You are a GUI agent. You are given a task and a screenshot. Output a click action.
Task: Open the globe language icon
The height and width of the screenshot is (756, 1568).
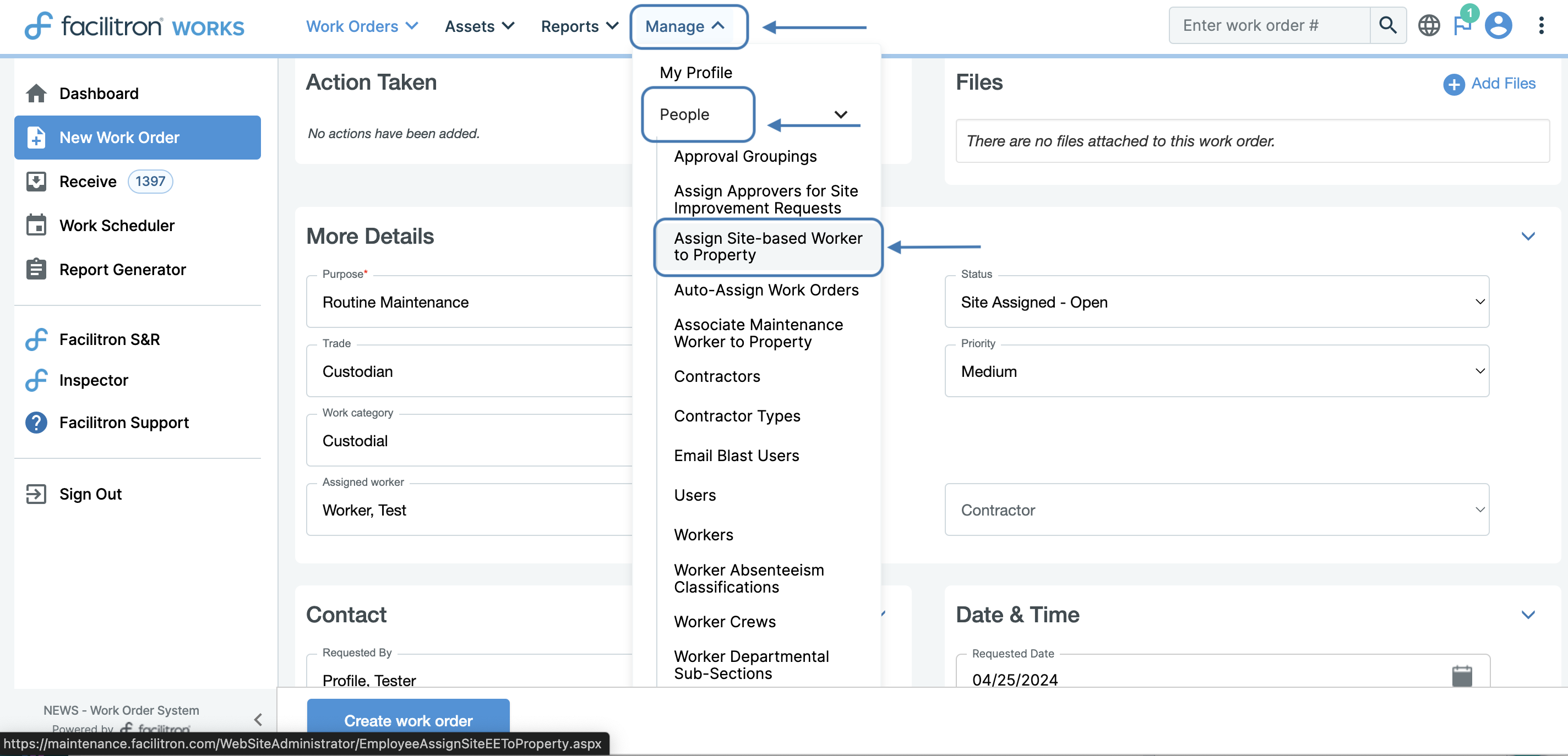click(1428, 25)
